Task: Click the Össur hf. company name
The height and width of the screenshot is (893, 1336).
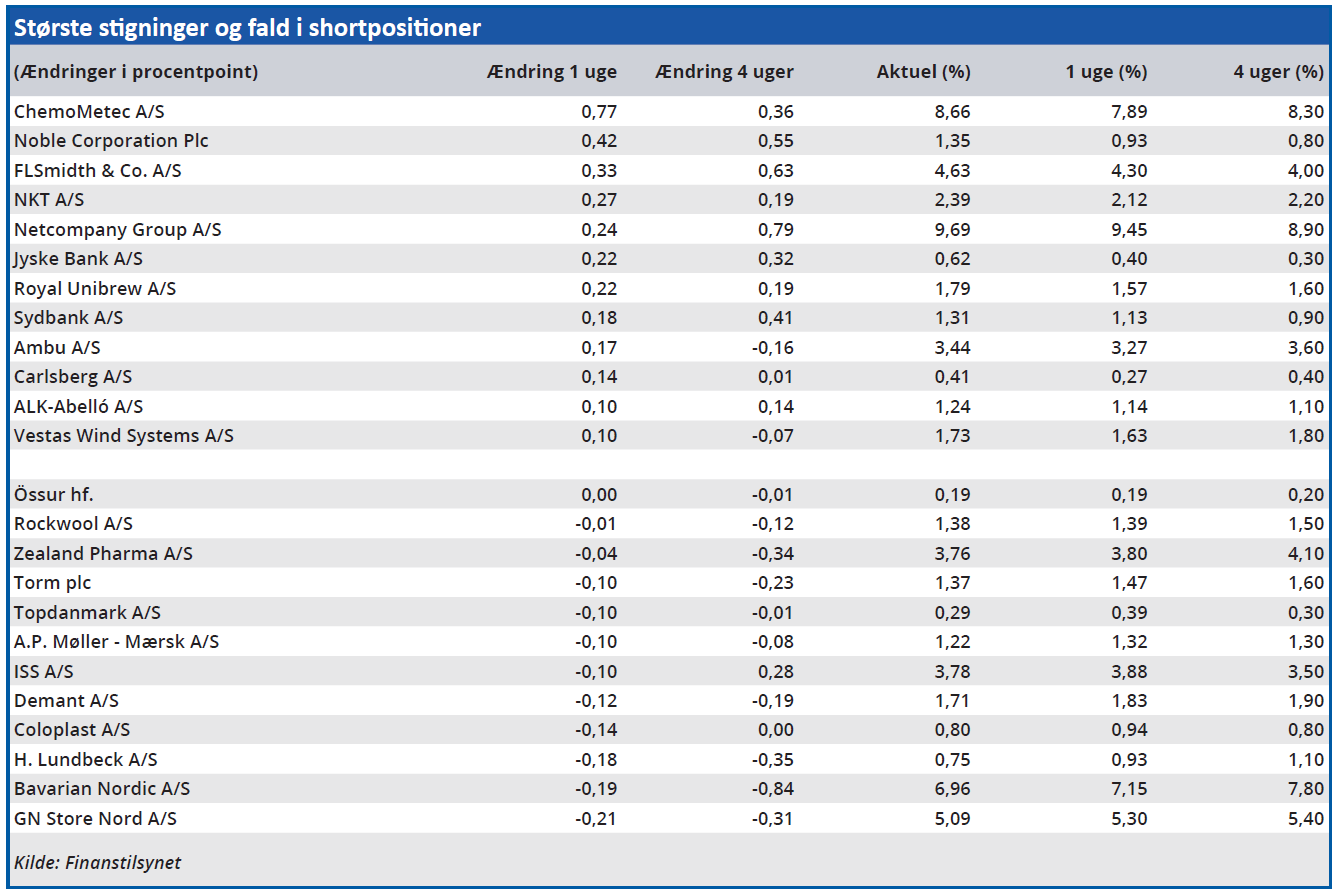Action: [54, 495]
